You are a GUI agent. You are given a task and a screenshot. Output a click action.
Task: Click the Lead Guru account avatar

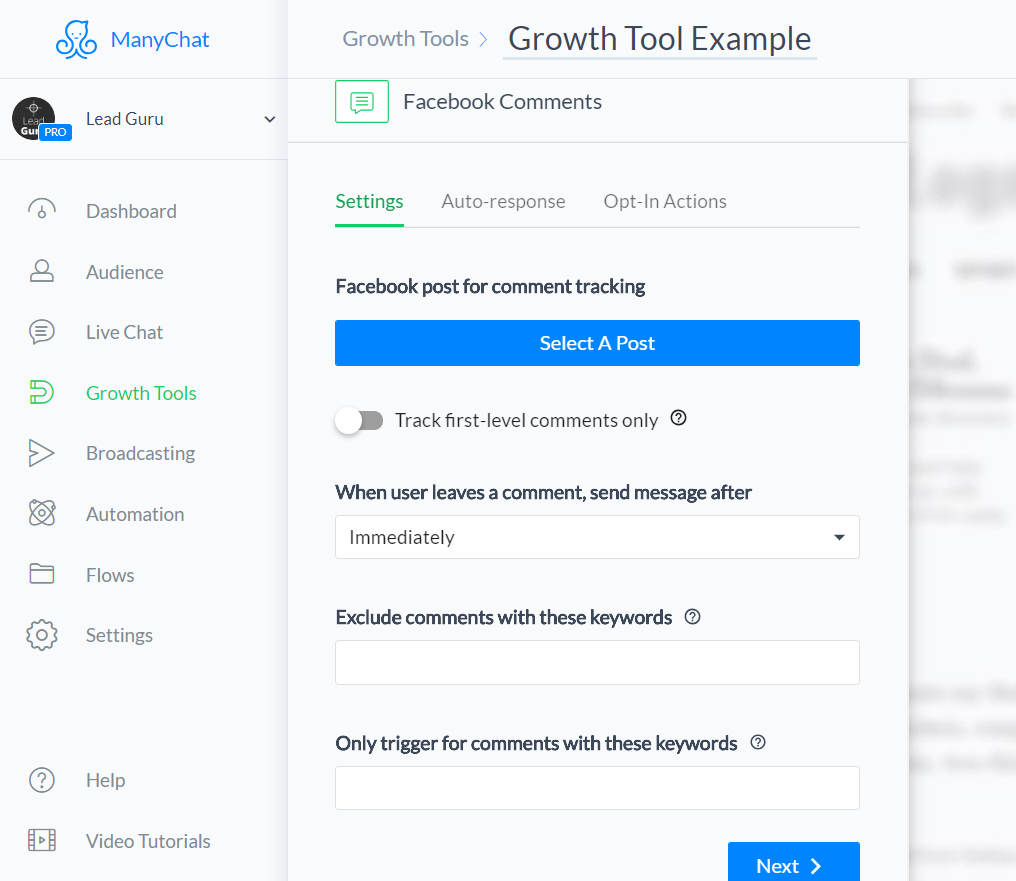coord(34,119)
